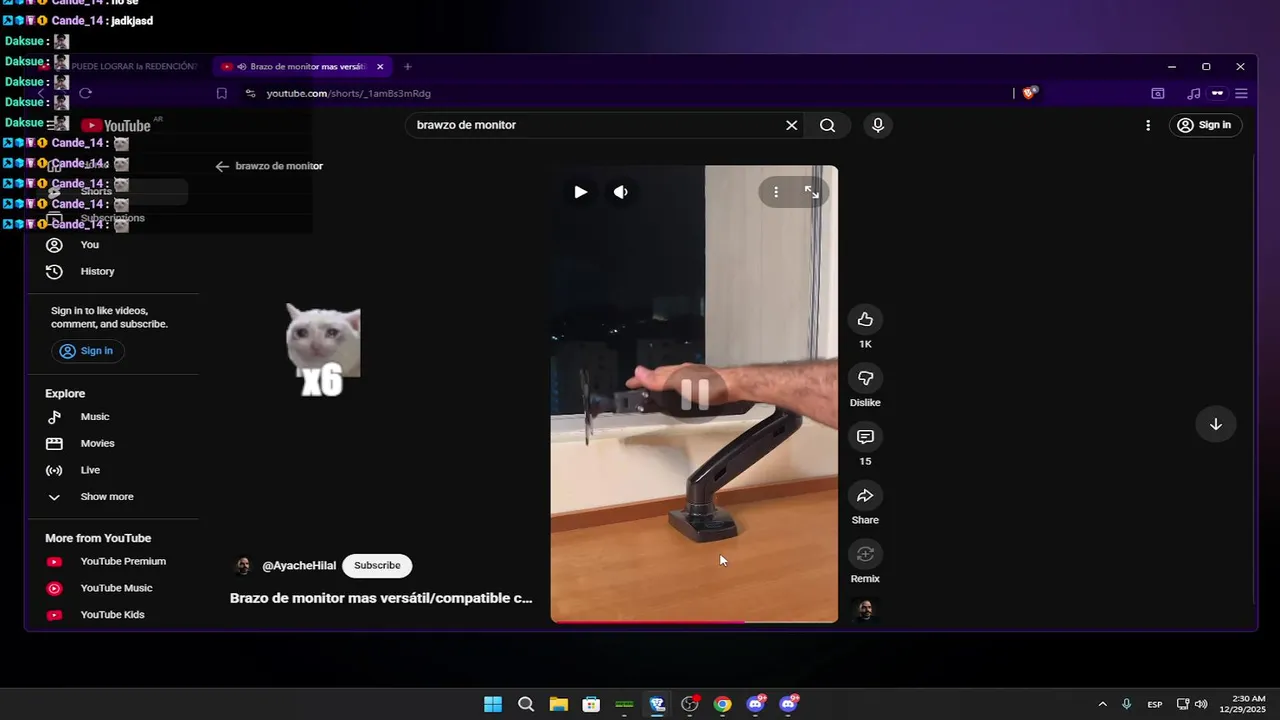Viewport: 1280px width, 720px height.
Task: Open the You section in sidebar
Action: click(x=90, y=245)
